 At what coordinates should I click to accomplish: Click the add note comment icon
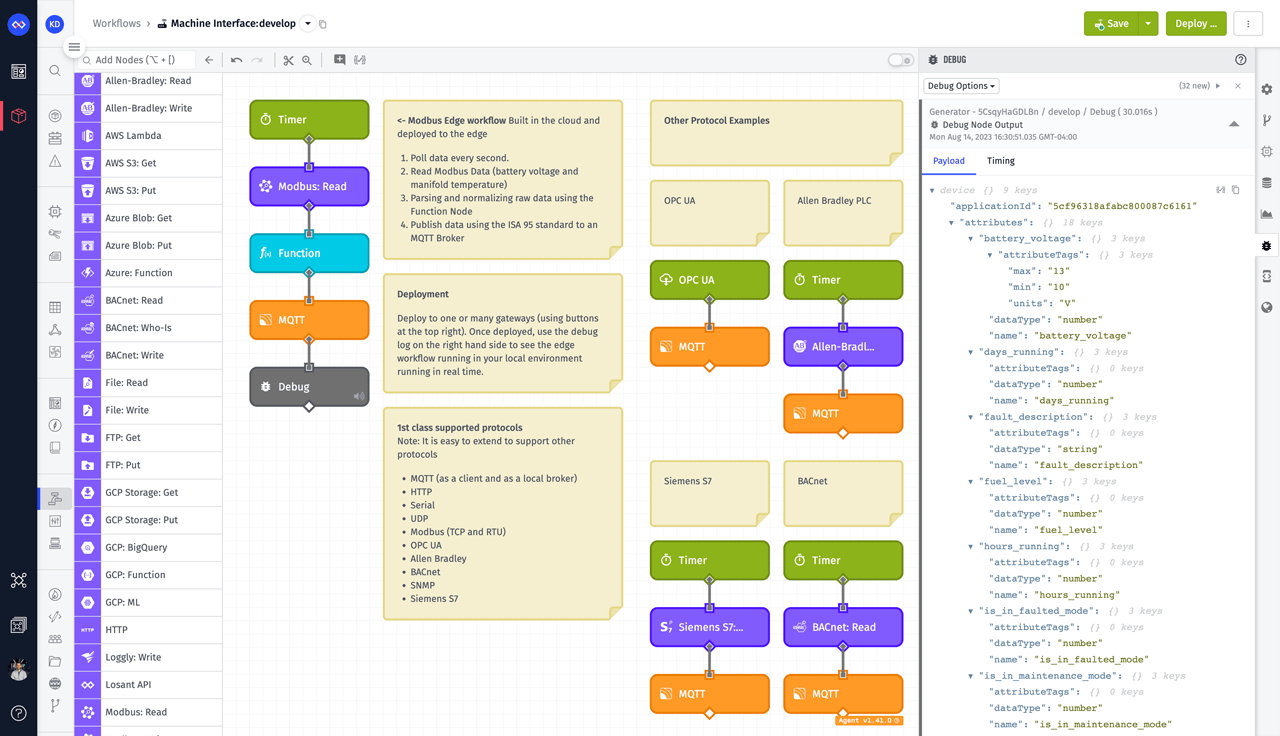(x=339, y=60)
